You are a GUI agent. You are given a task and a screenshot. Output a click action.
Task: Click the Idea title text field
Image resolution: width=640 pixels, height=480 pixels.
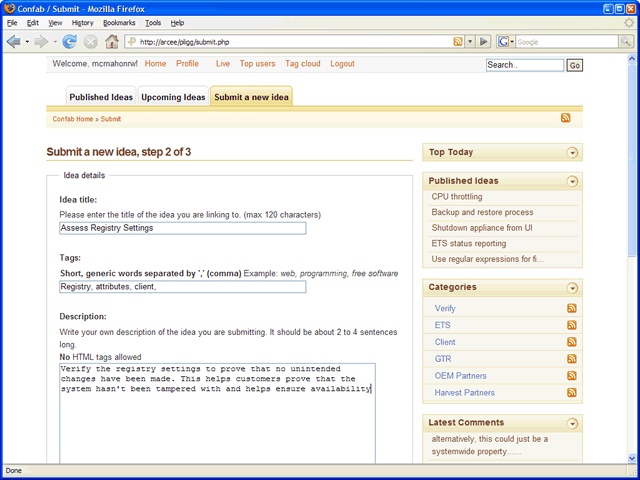[182, 228]
